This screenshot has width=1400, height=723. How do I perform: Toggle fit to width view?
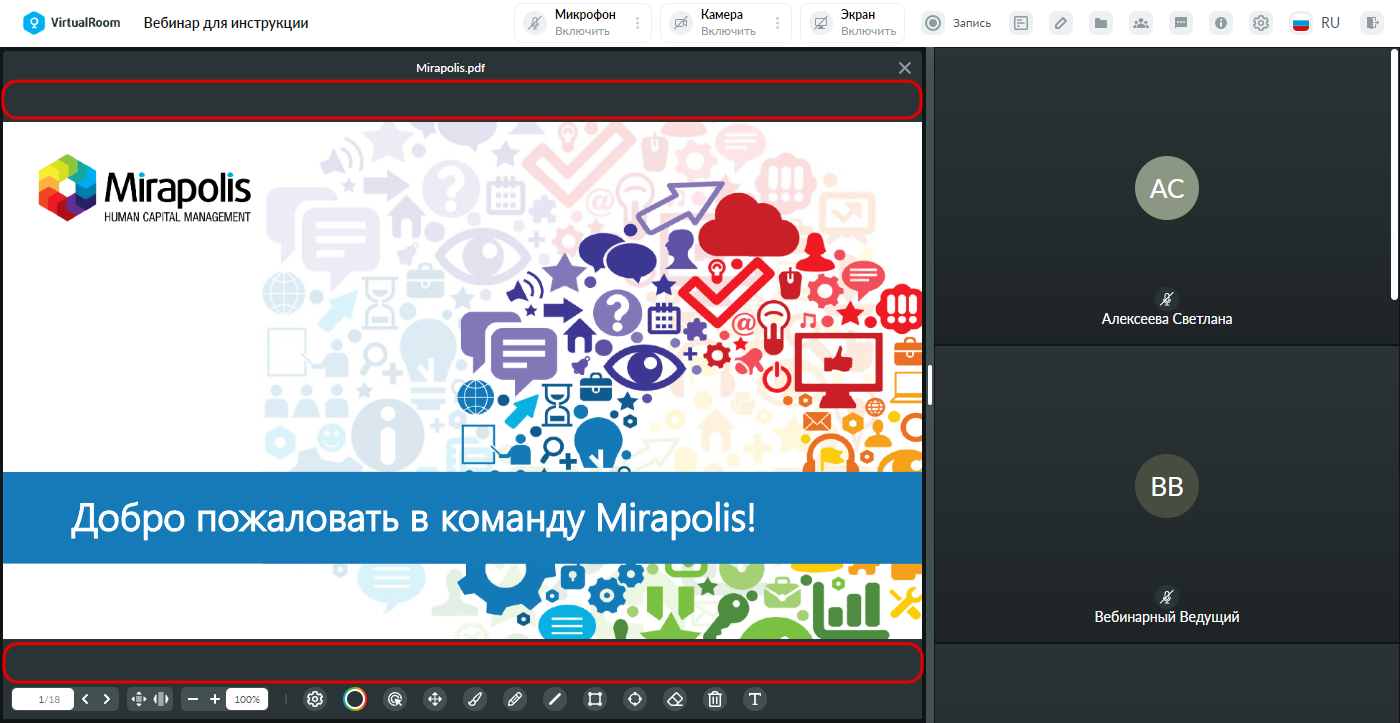[161, 699]
